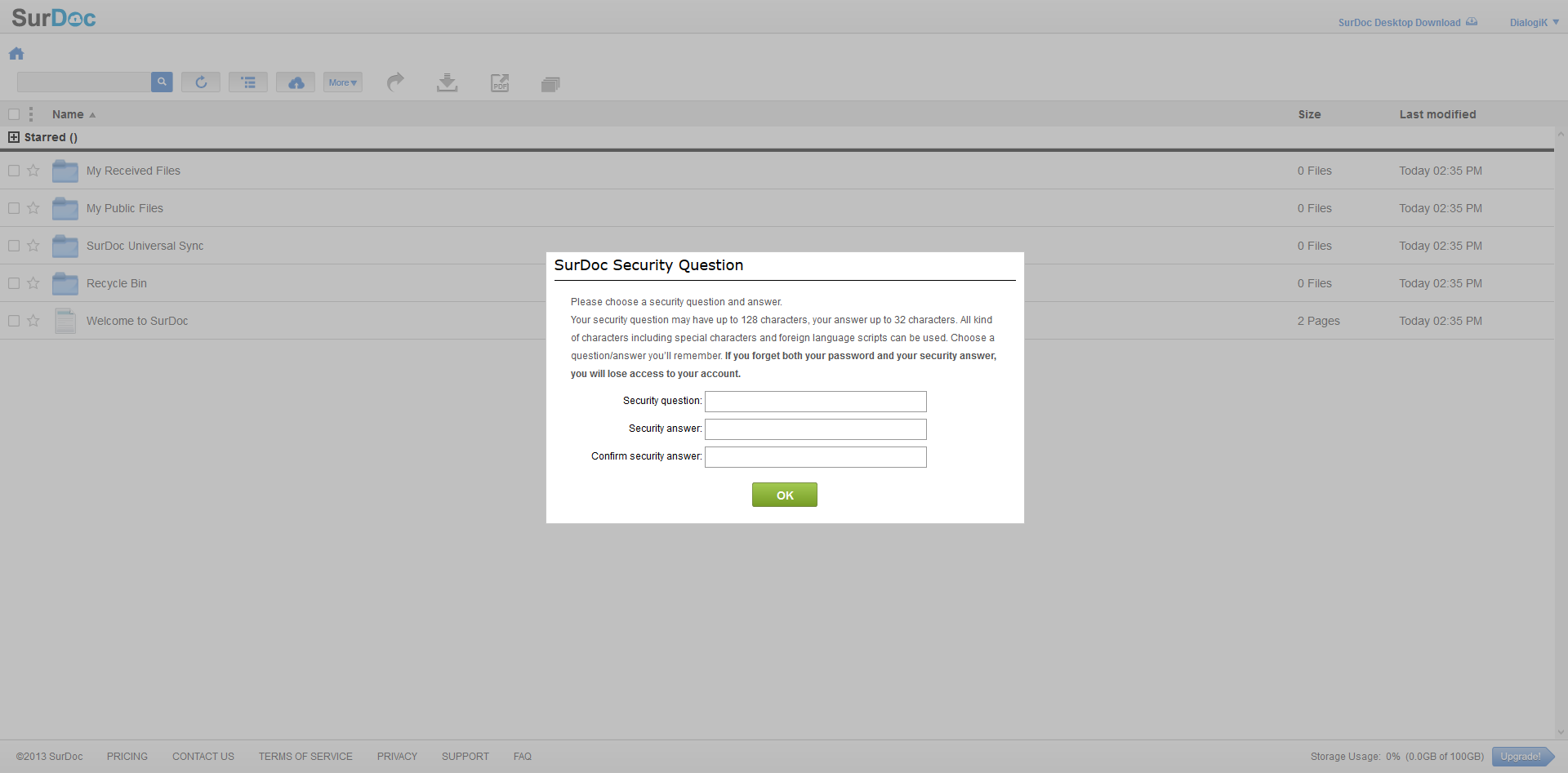Click 2 Pages size value
This screenshot has width=1568, height=773.
click(x=1318, y=321)
